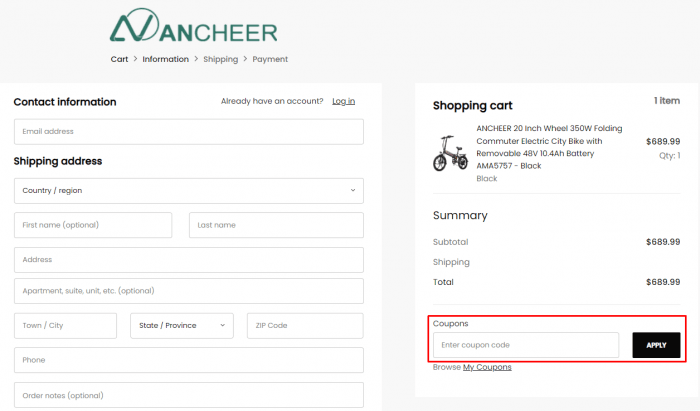Click the APPLY coupon button
Viewport: 700px width, 411px height.
[x=656, y=345]
